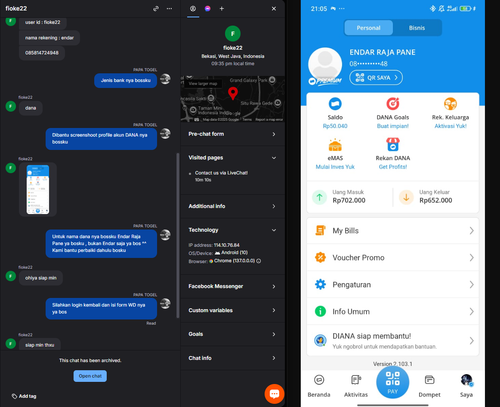Select the Messenger app tab icon
The image size is (500, 407).
pos(208,9)
